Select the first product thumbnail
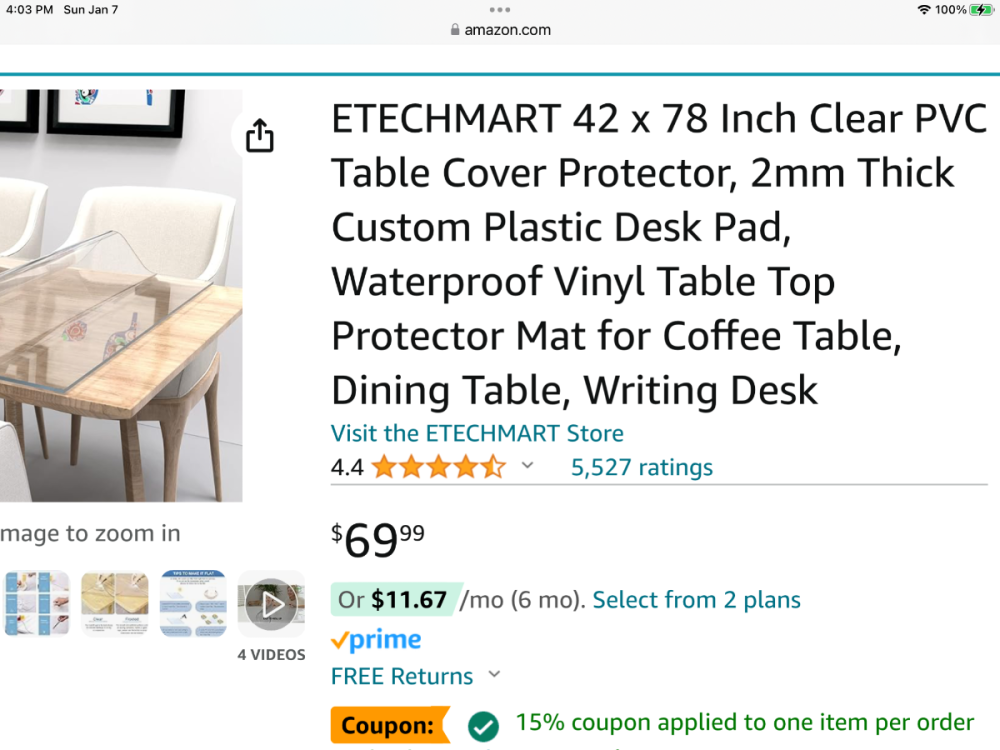Image resolution: width=1000 pixels, height=750 pixels. [x=36, y=604]
